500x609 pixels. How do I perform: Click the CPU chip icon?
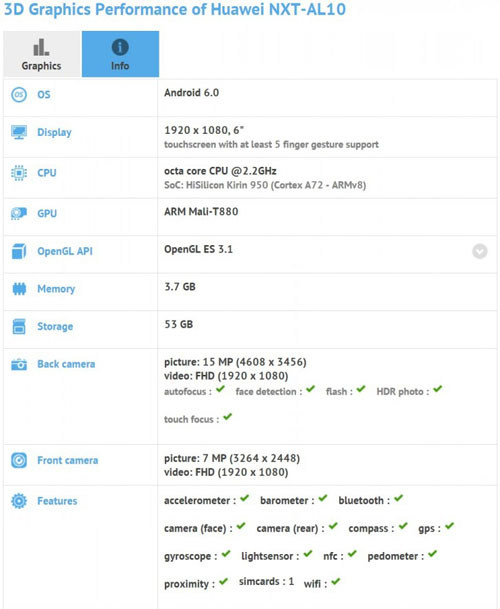click(x=19, y=173)
